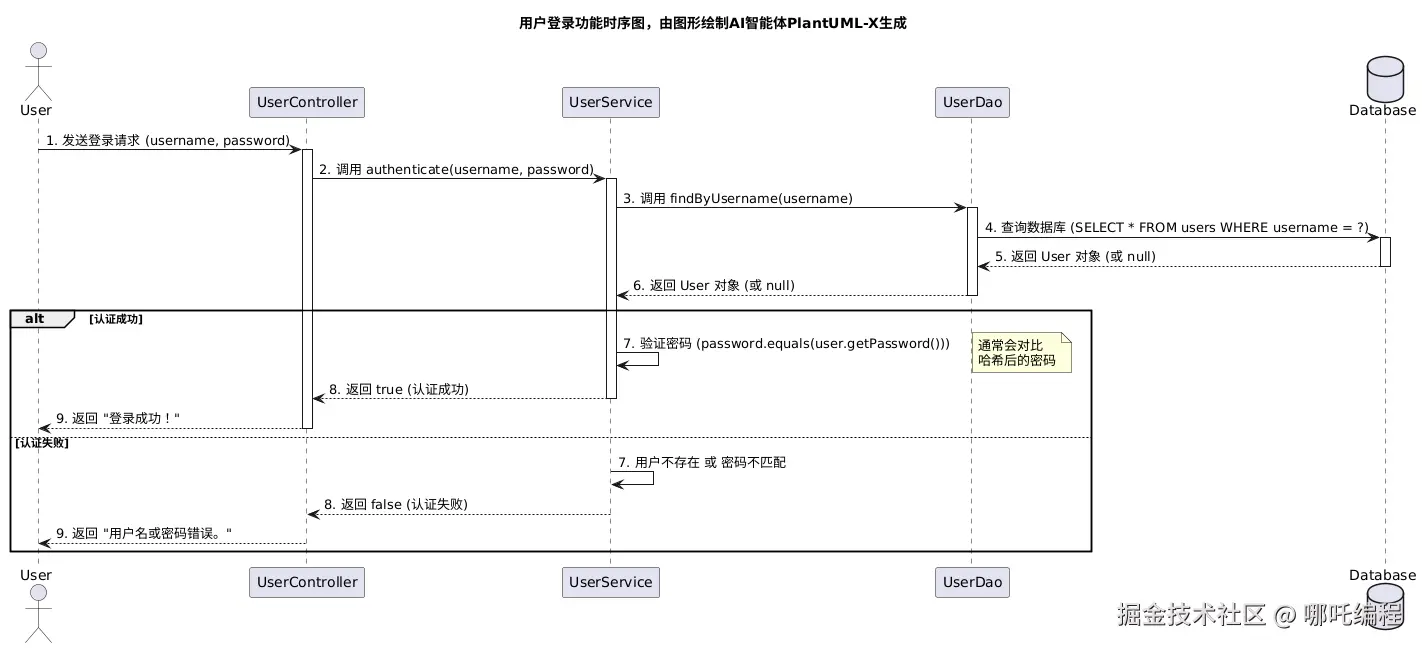Click message '7. 用户不存在 或 密码不匹配'
Viewport: 1422px width, 648px height.
(702, 463)
